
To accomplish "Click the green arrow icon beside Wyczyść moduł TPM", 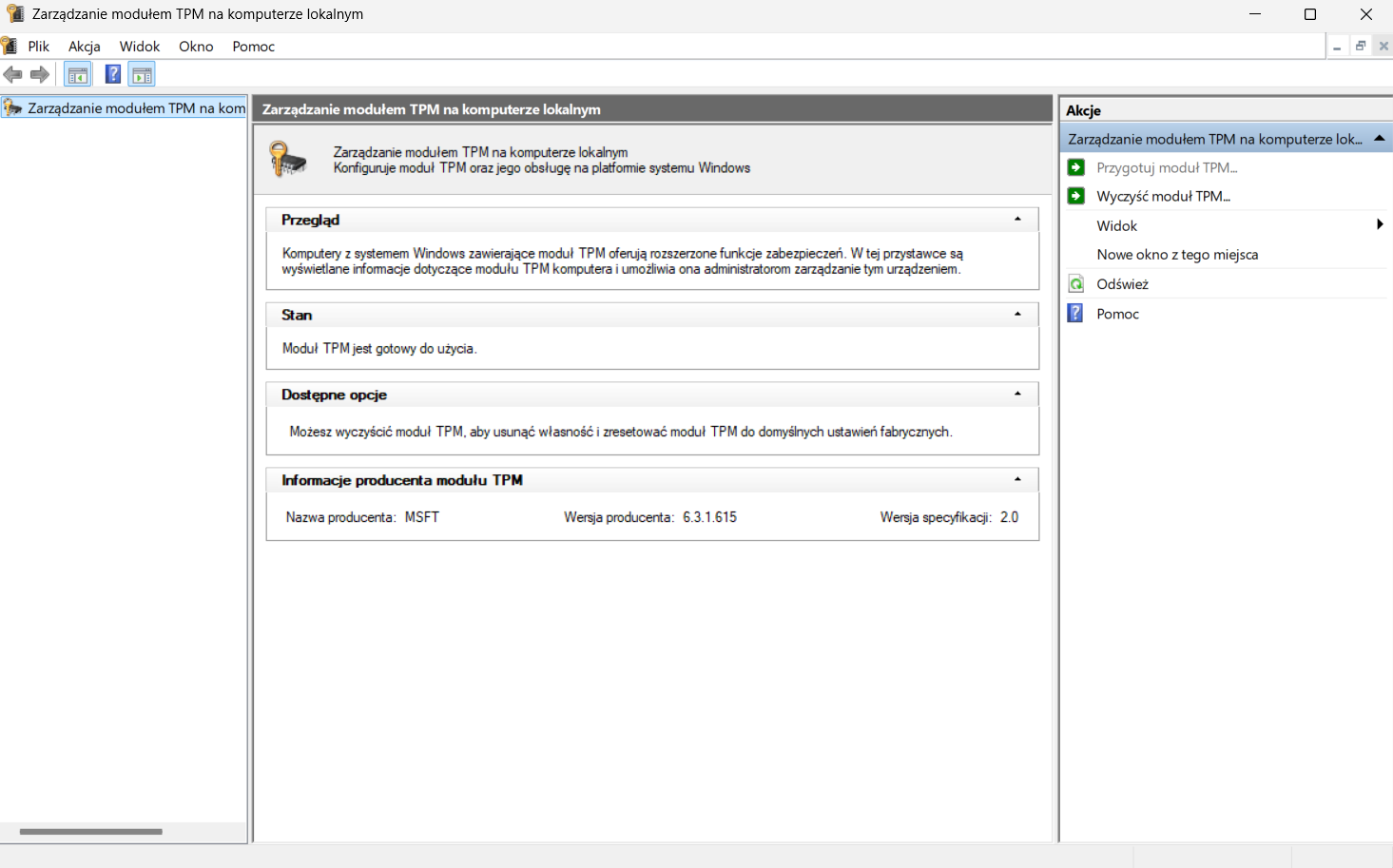I will pos(1076,196).
